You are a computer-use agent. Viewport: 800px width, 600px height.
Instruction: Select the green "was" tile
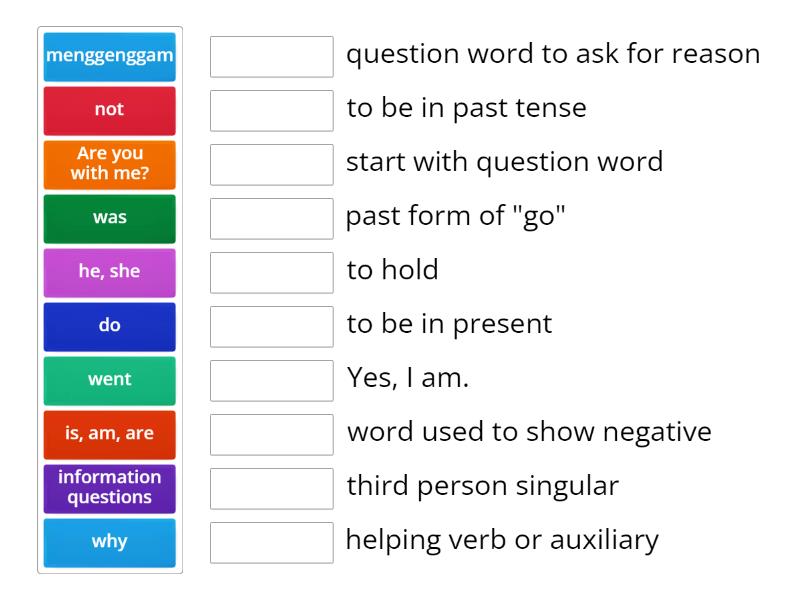tap(108, 218)
